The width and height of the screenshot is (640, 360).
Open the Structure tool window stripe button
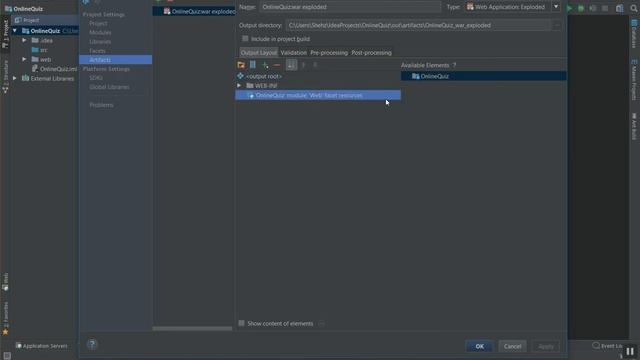[5, 77]
